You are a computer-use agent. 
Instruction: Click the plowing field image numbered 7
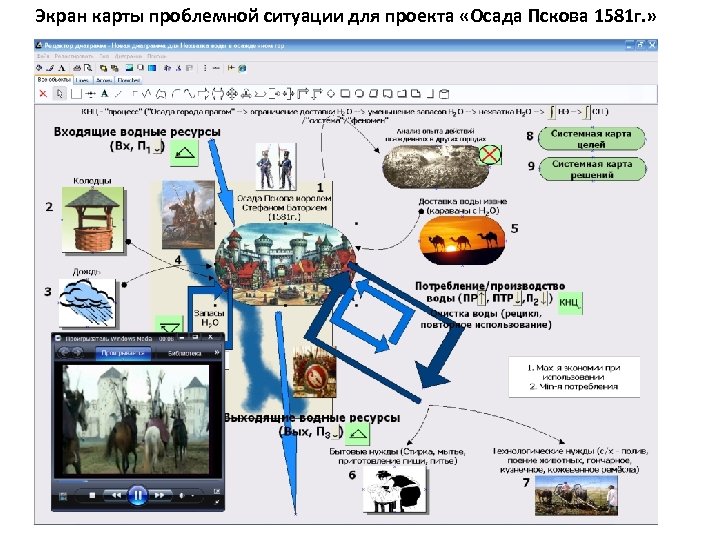click(576, 495)
